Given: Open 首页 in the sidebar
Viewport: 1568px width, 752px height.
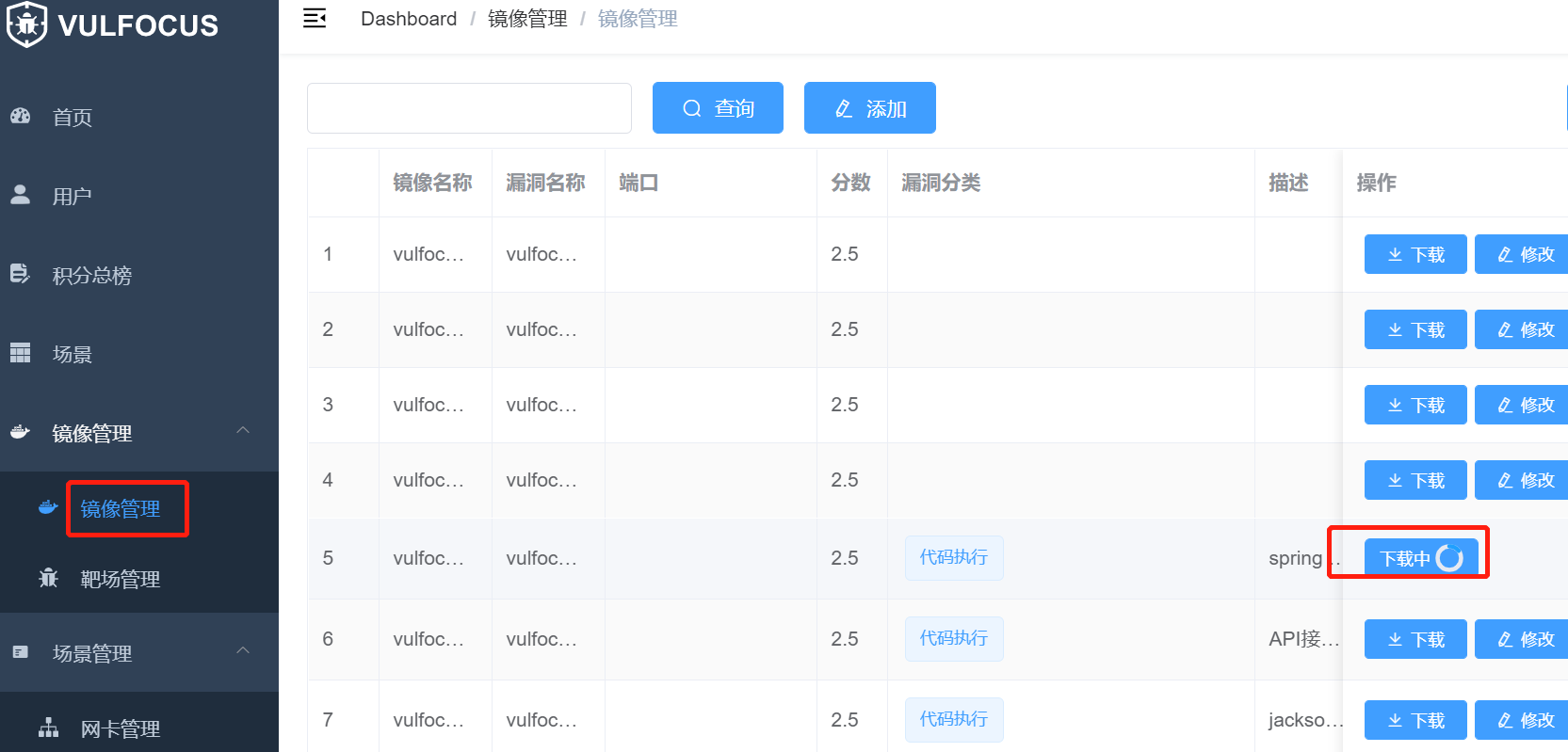Looking at the screenshot, I should coord(139,117).
